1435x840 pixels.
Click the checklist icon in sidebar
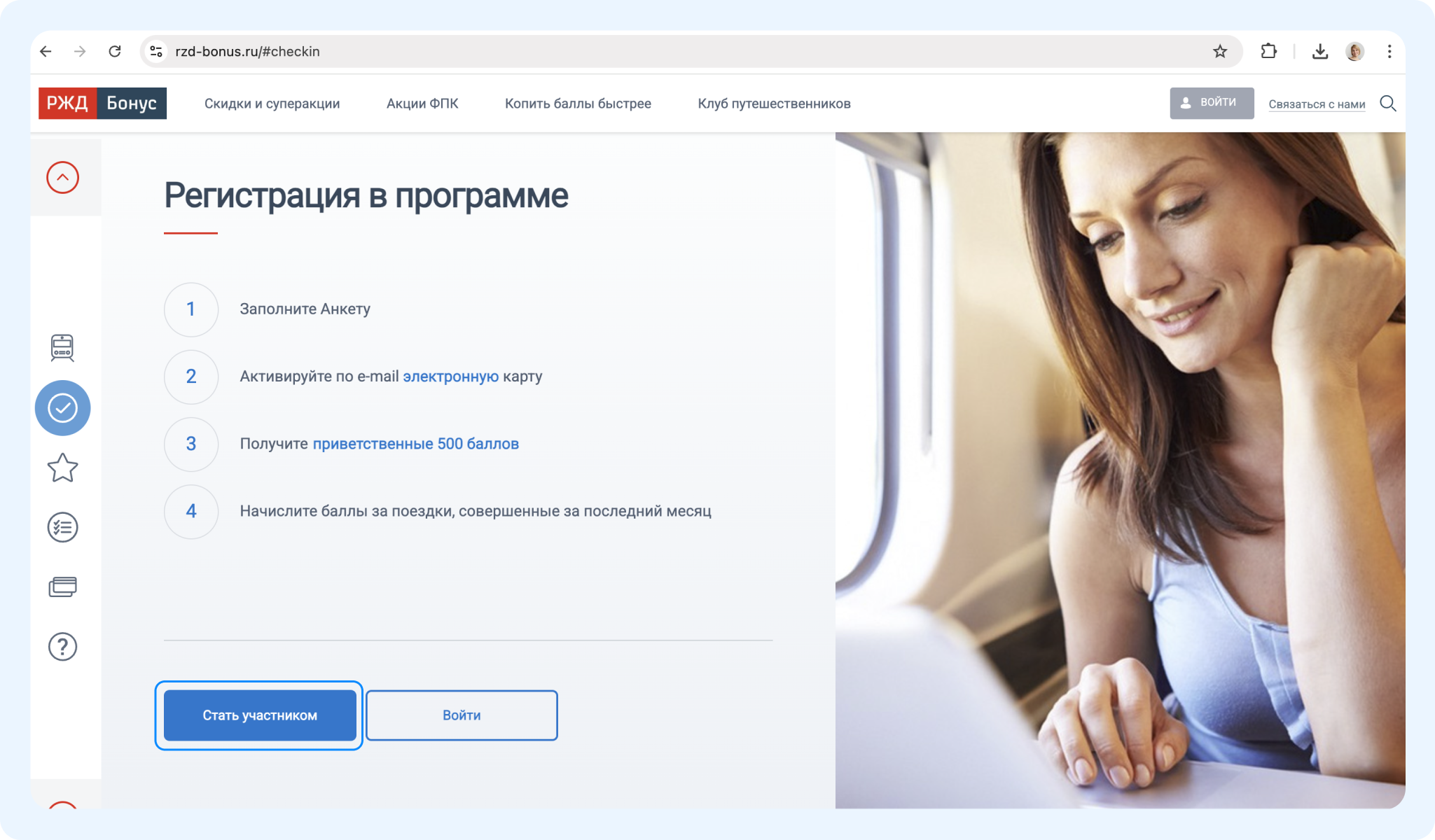coord(62,527)
